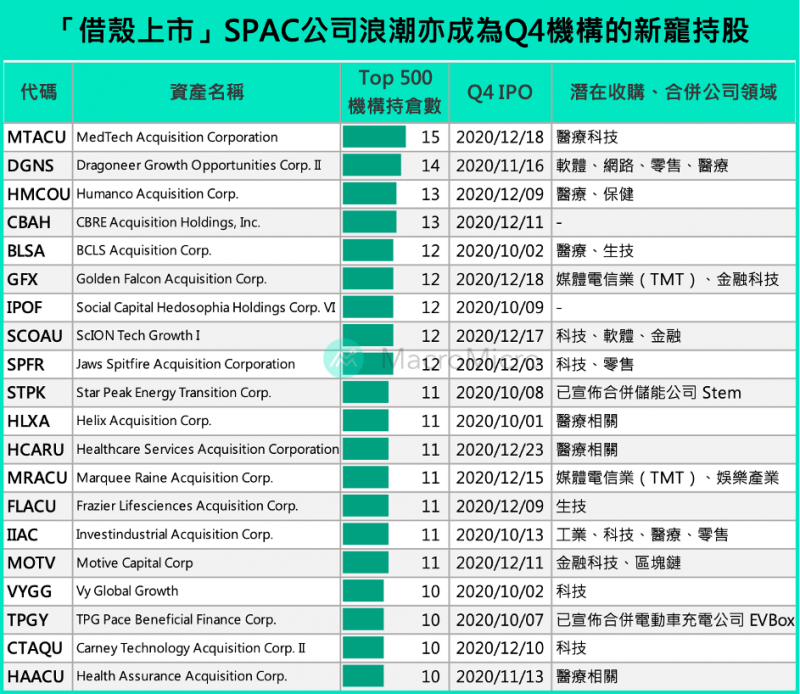The height and width of the screenshot is (694, 800).
Task: Click the 潛在收購、合併公司領域 header
Action: click(673, 92)
